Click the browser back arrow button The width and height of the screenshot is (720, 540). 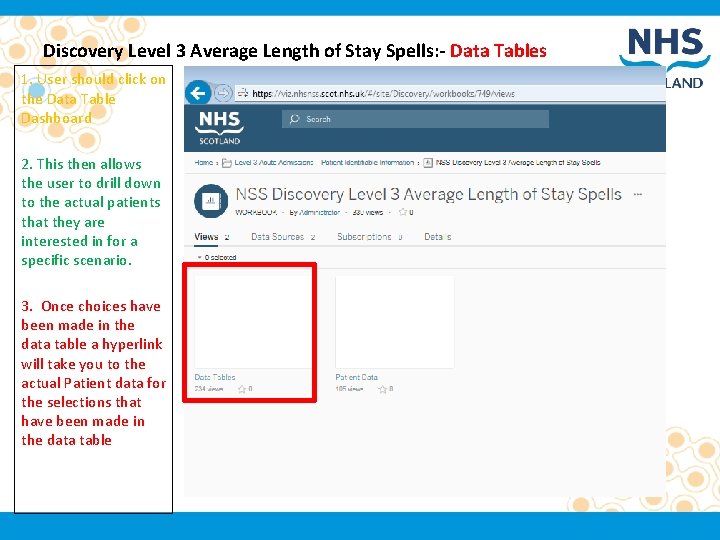[x=198, y=94]
